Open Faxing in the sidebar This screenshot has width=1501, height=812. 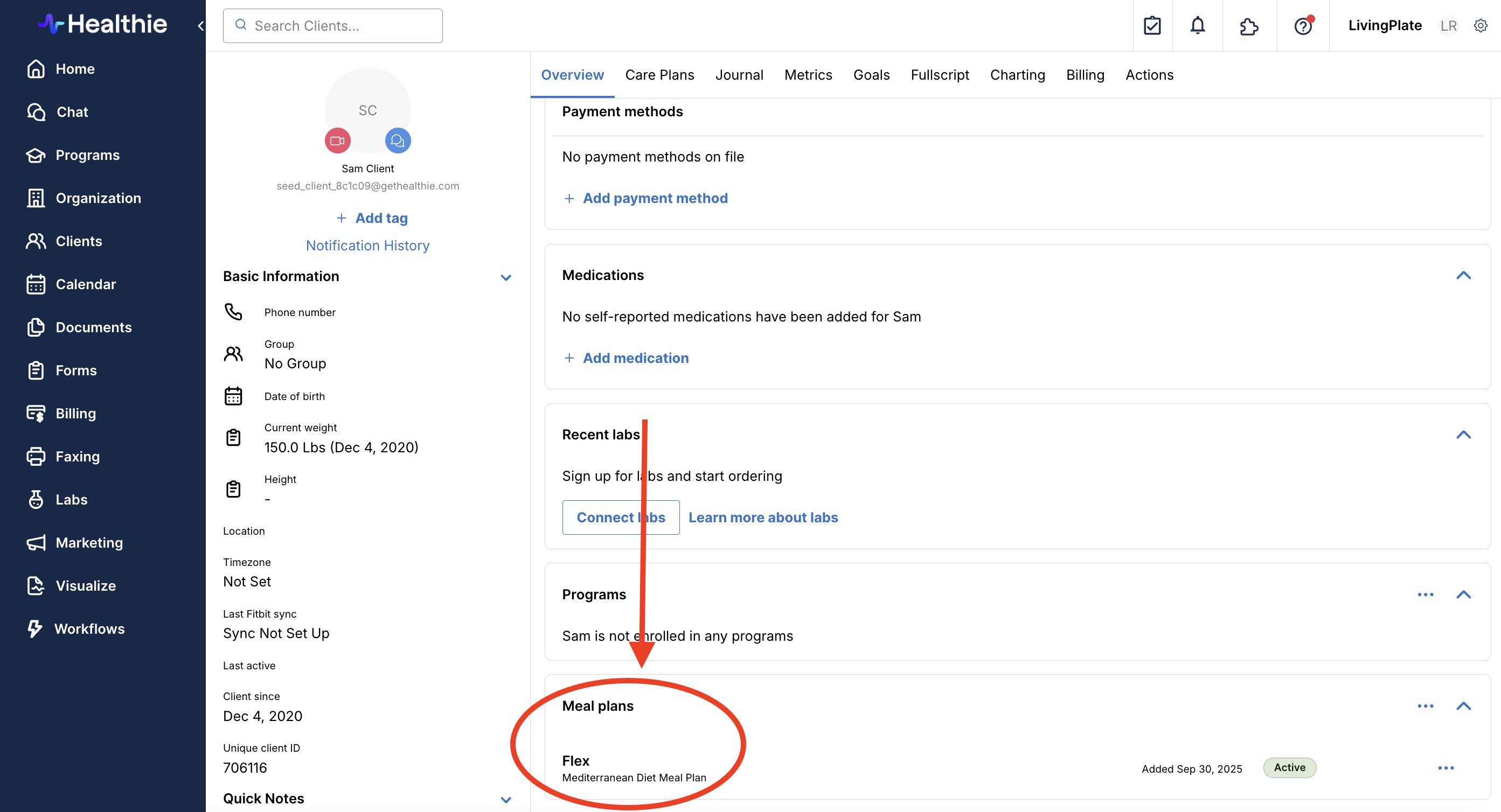coord(78,456)
